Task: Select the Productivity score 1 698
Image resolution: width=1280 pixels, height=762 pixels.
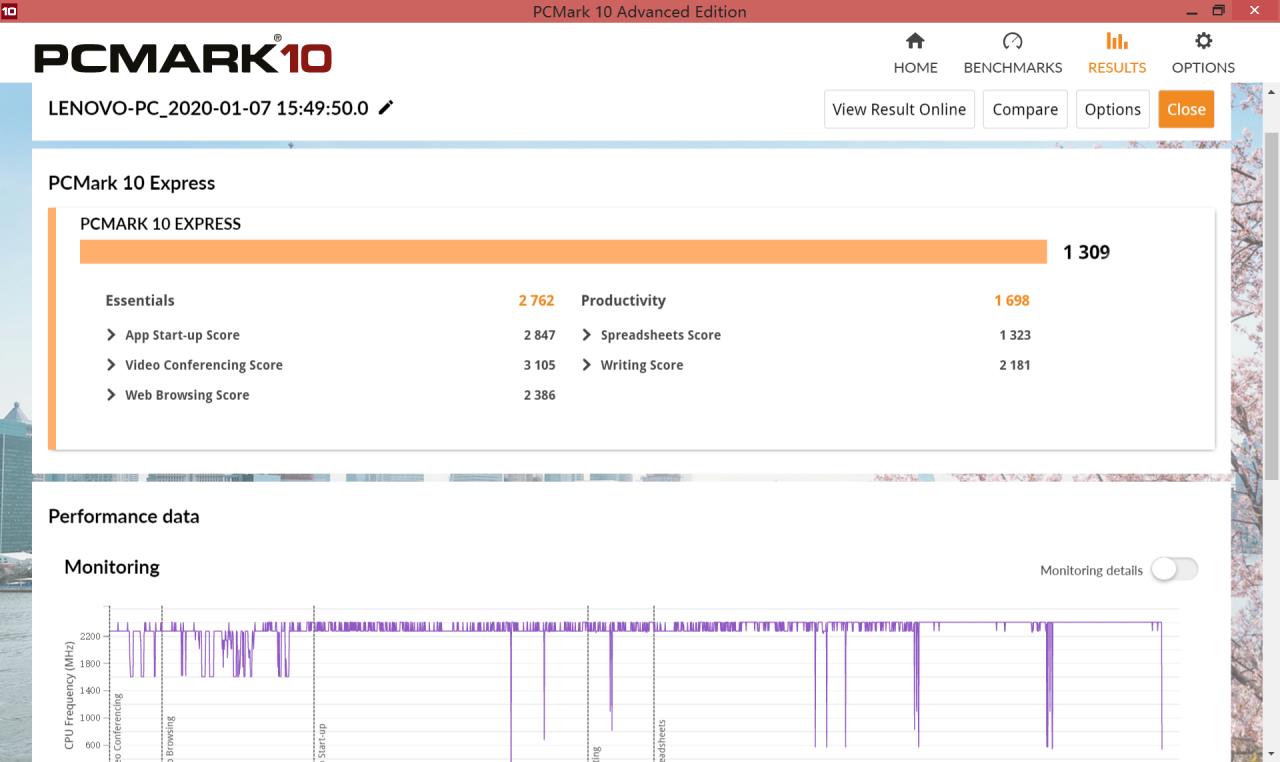Action: click(x=1012, y=300)
